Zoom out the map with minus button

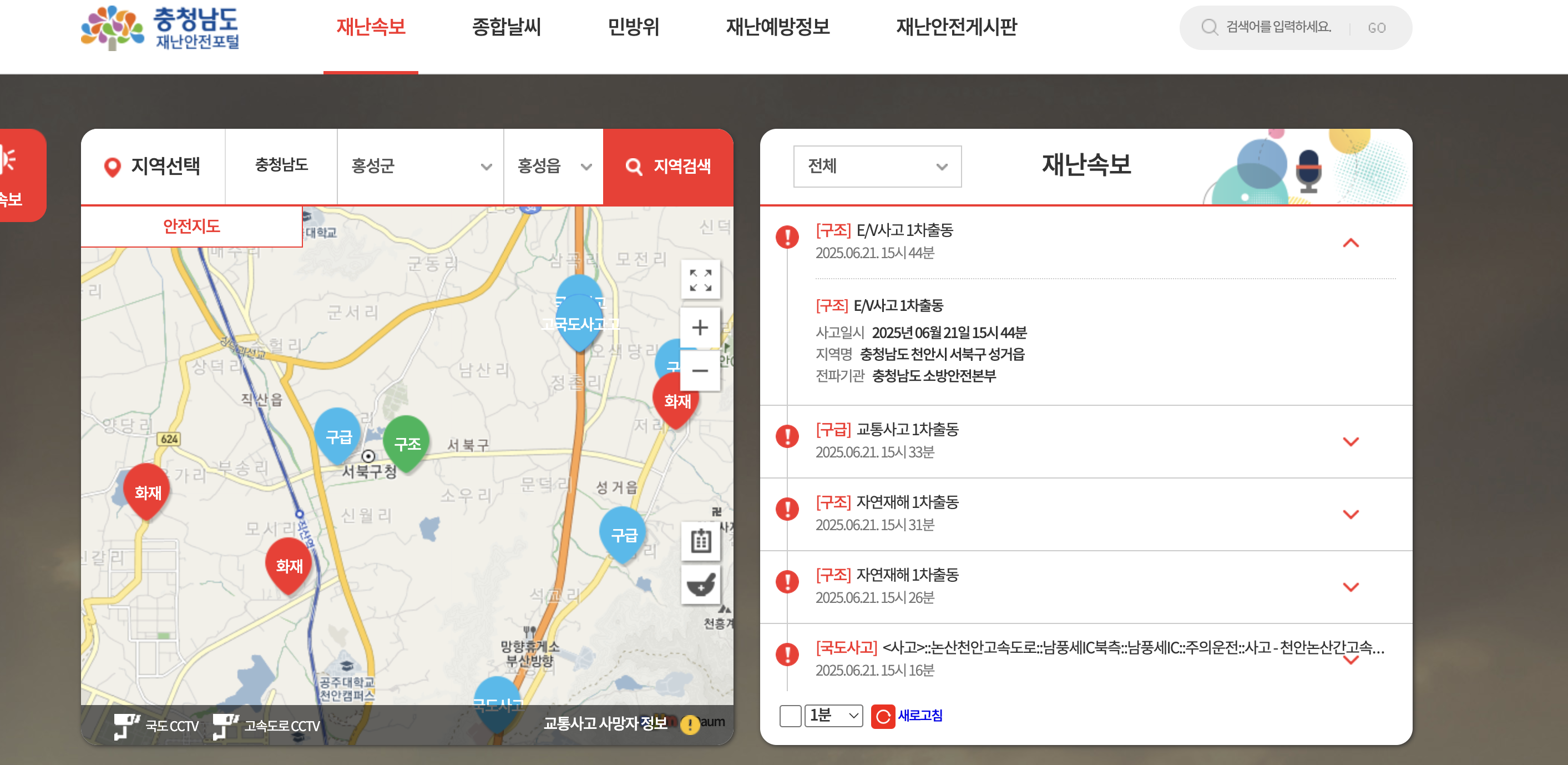tap(700, 370)
